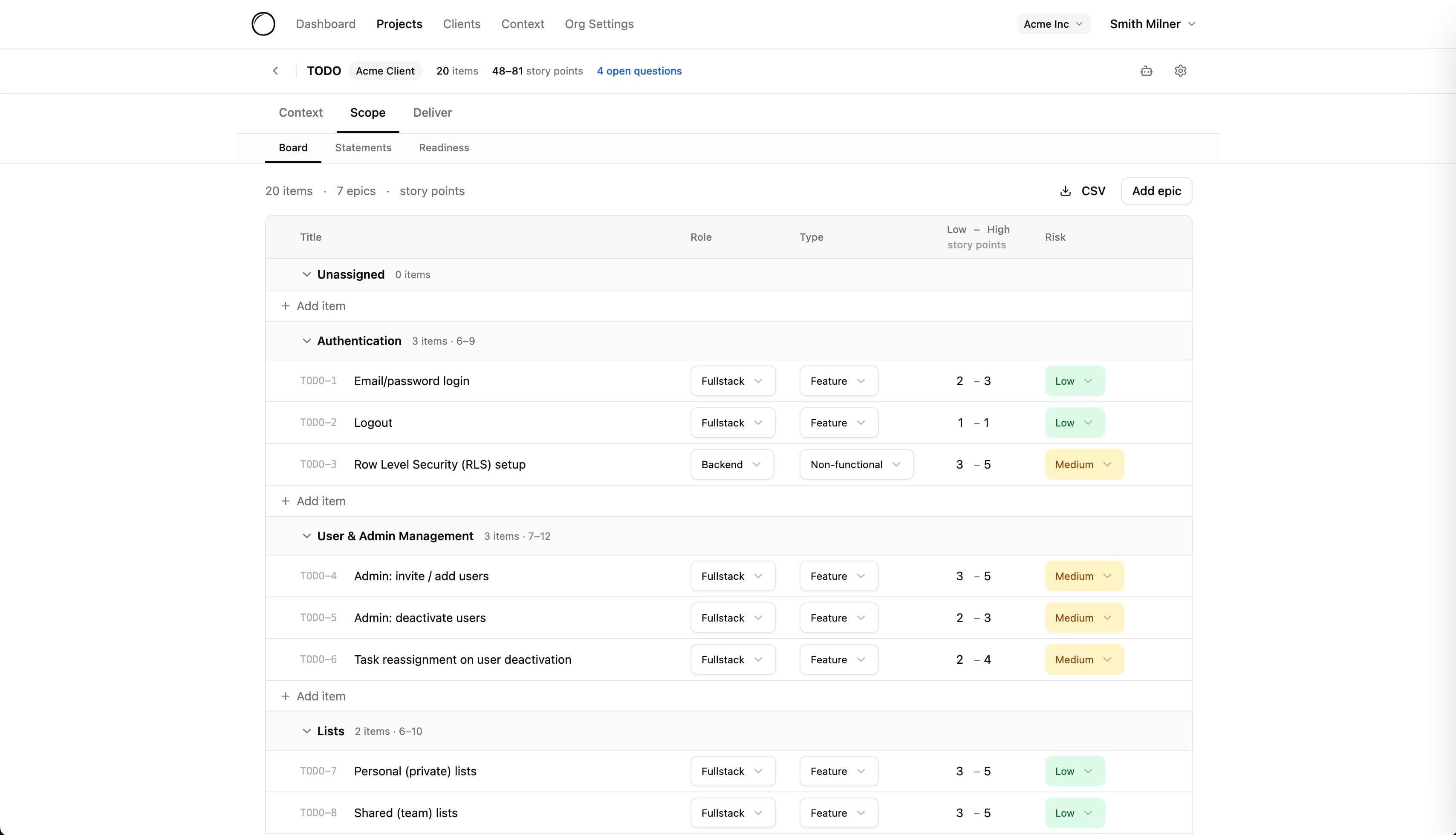Open Role dropdown for Row Level Security setup
The image size is (1456, 835).
(731, 464)
